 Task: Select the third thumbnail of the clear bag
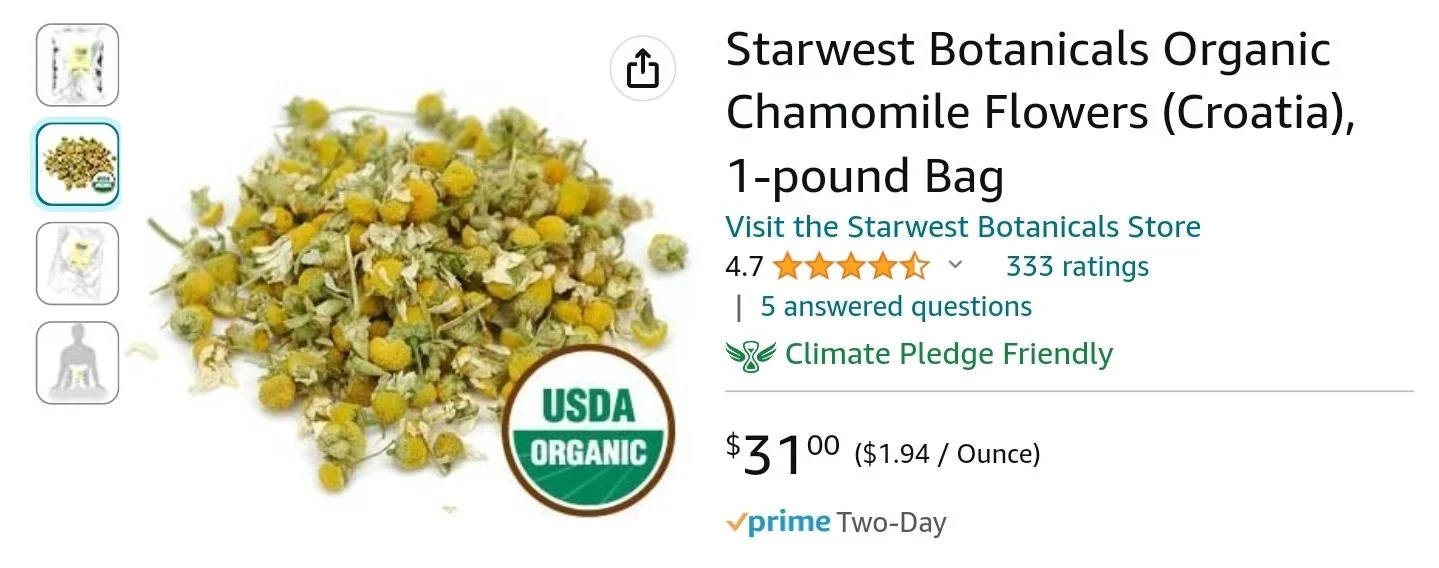coord(78,263)
